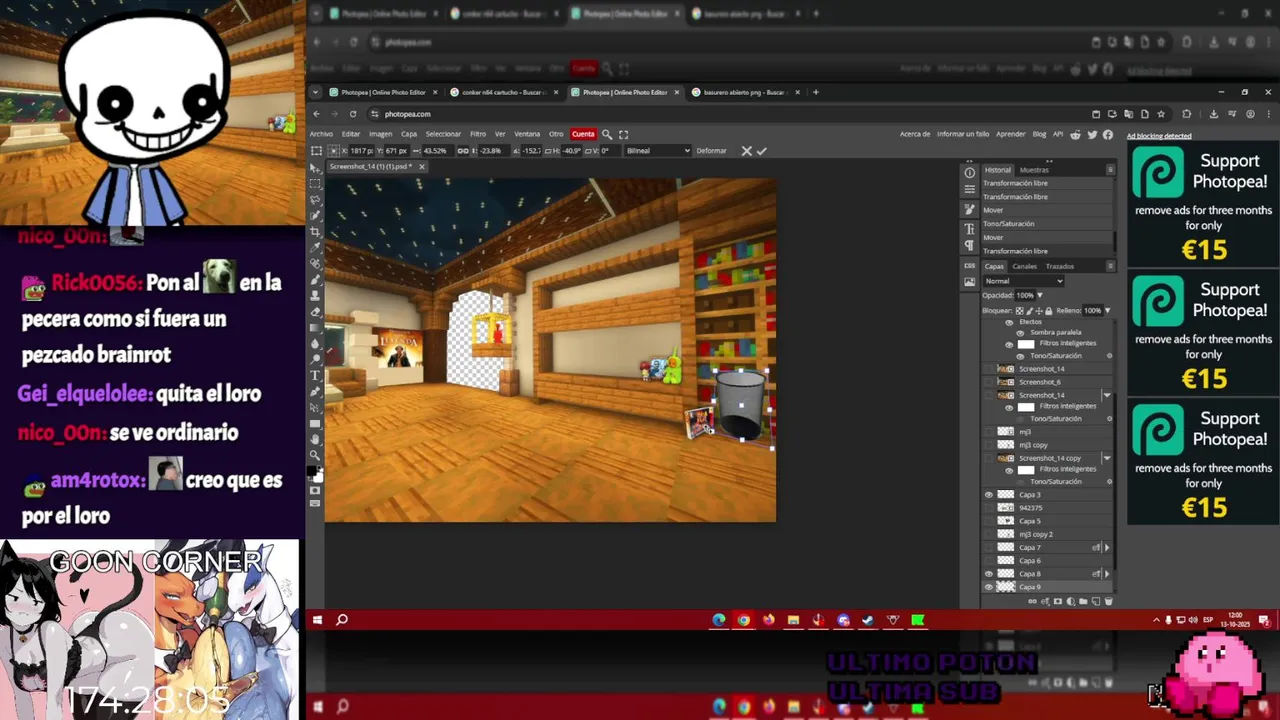
Task: Collapse the Screenshot_14 copy layer effects
Action: tap(1106, 458)
